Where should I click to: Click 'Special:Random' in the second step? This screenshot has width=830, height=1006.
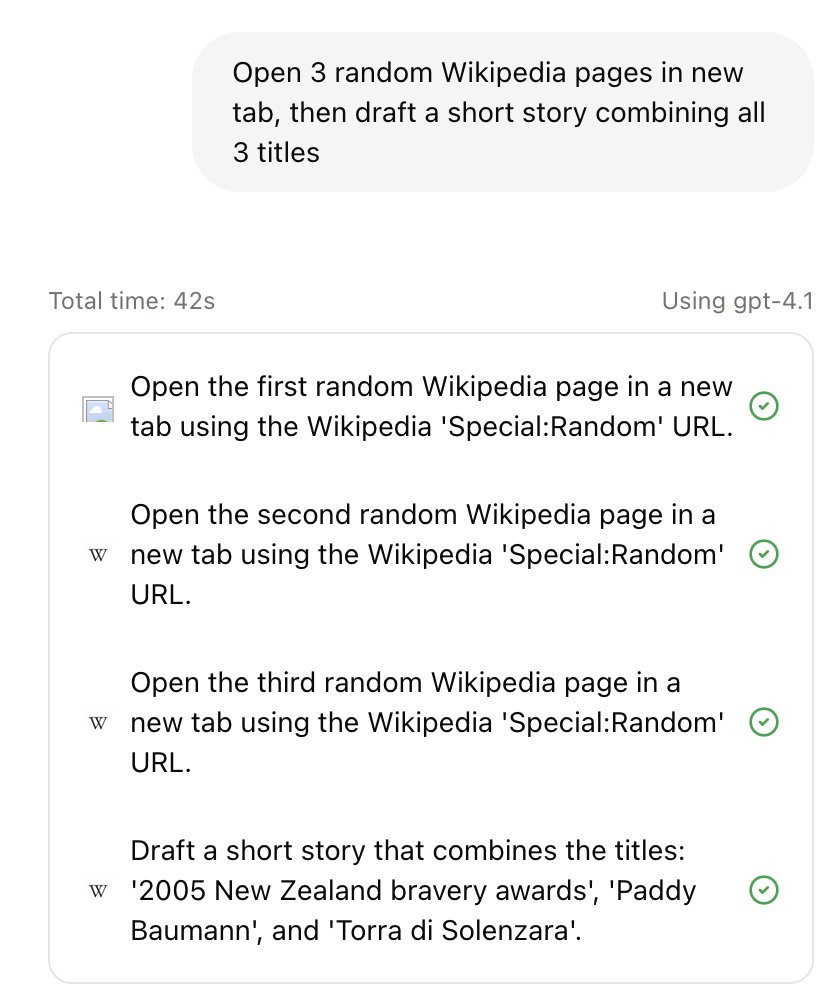pos(612,555)
